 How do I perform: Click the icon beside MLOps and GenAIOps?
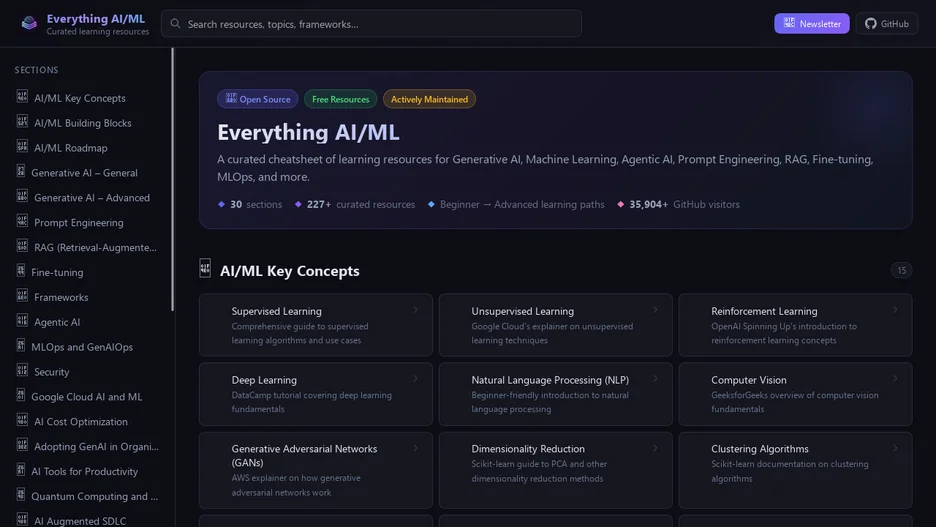[x=20, y=345]
